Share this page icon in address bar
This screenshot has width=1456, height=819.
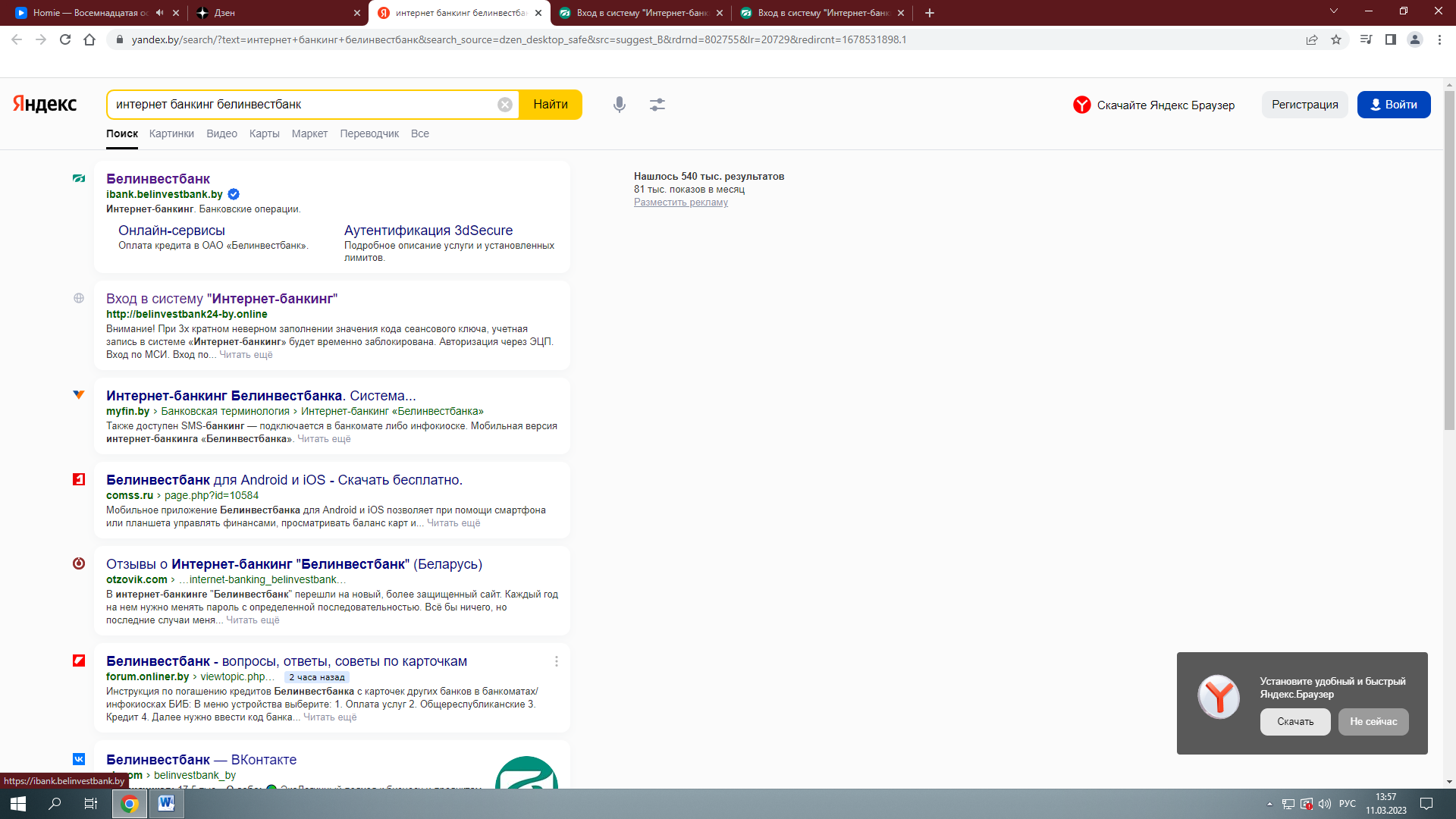[x=1312, y=39]
